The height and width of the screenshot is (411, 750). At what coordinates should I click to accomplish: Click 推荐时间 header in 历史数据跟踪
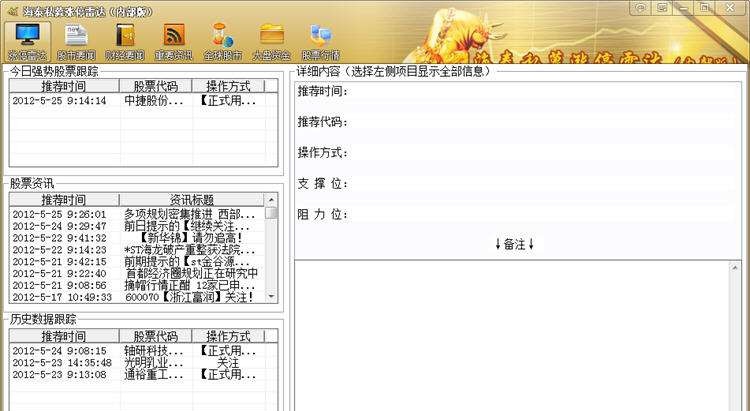[x=64, y=336]
